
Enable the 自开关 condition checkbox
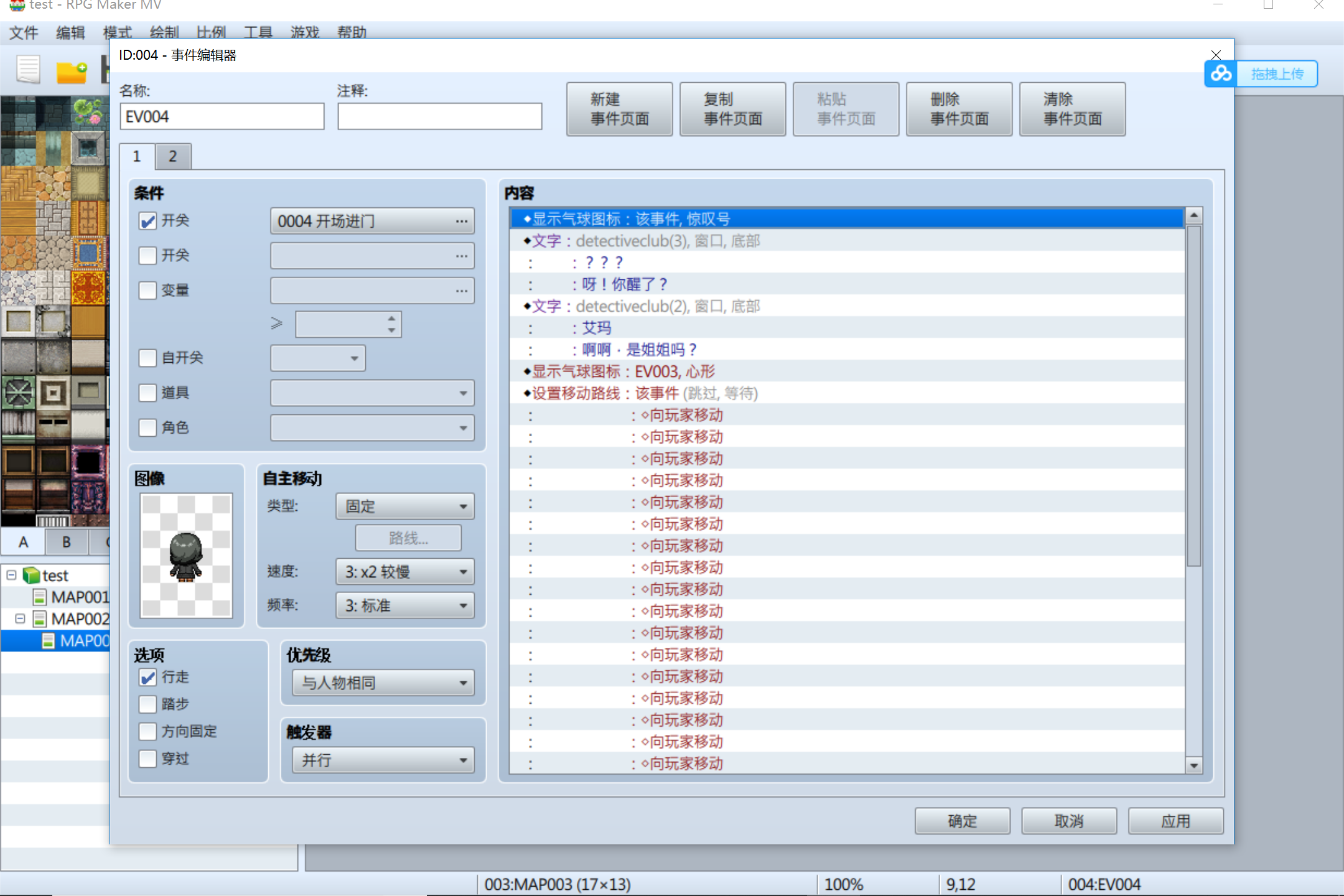(147, 358)
